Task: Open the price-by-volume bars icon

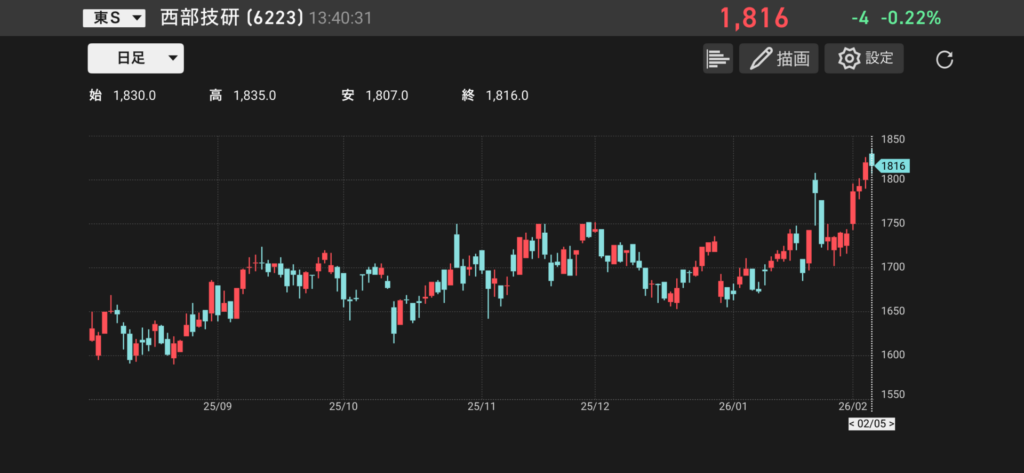Action: pos(718,59)
